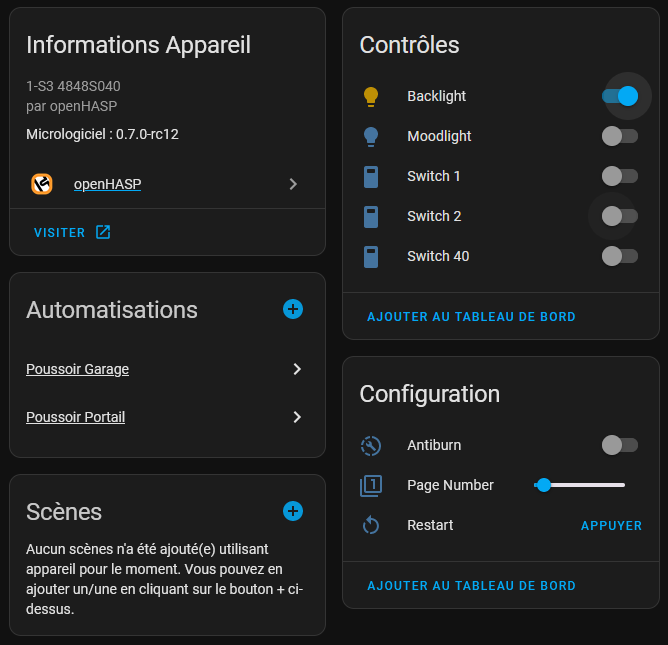Screen dimensions: 668x645
Task: Add a new scene with plus icon
Action: (293, 511)
